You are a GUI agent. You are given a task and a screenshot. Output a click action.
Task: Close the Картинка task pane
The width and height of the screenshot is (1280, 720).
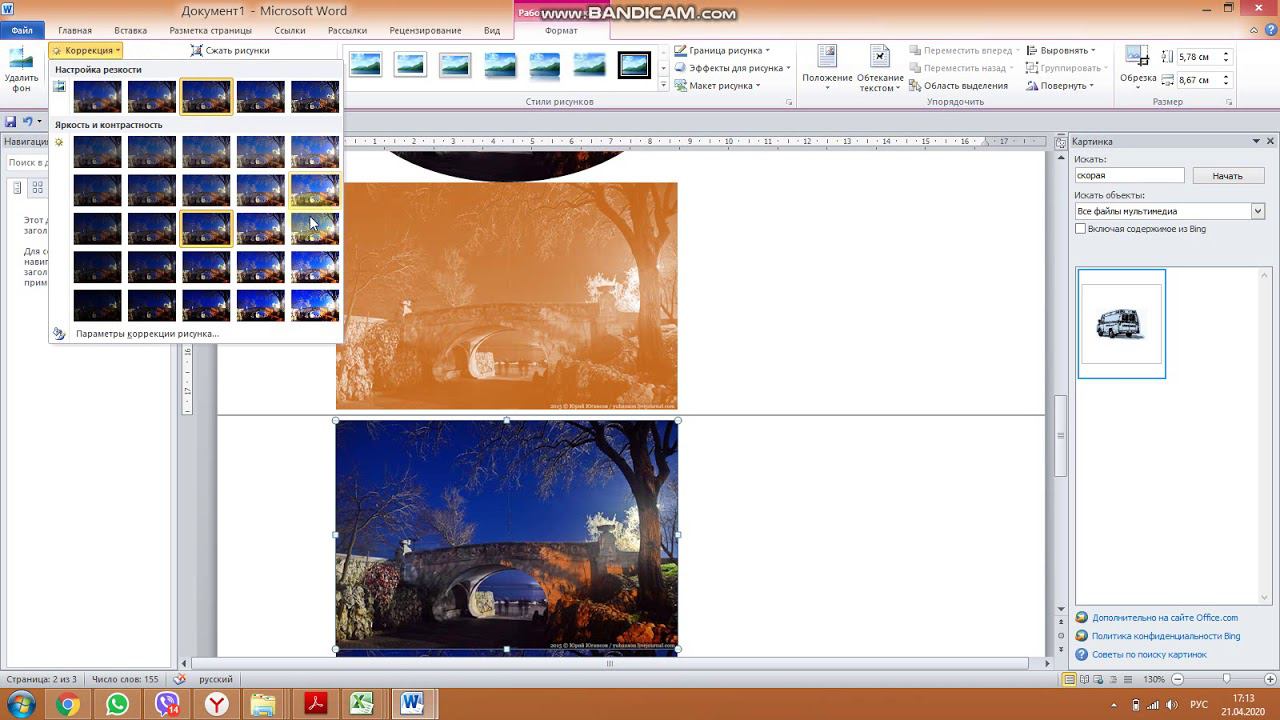(1270, 141)
